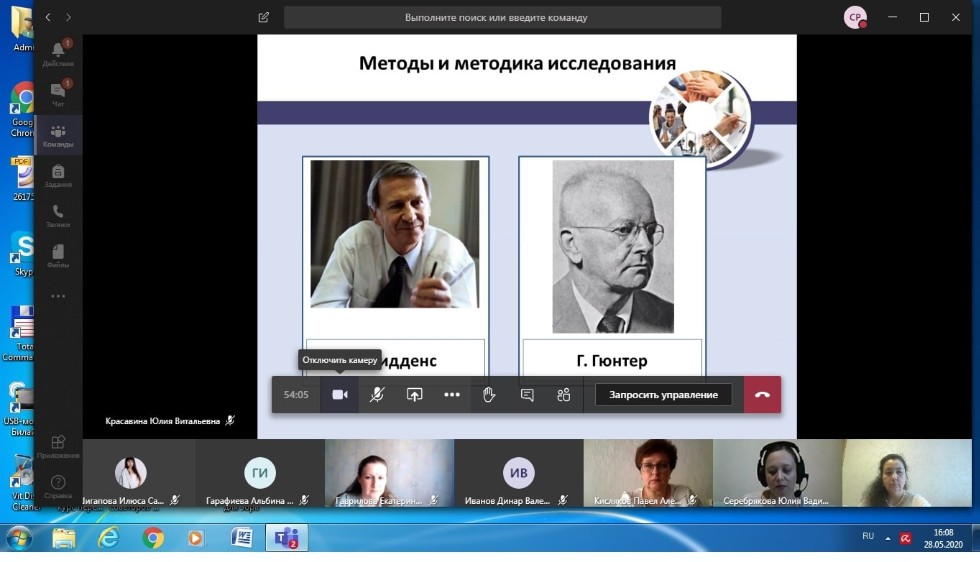Image resolution: width=980 pixels, height=562 pixels.
Task: Click the Запросить управление button
Action: point(663,395)
